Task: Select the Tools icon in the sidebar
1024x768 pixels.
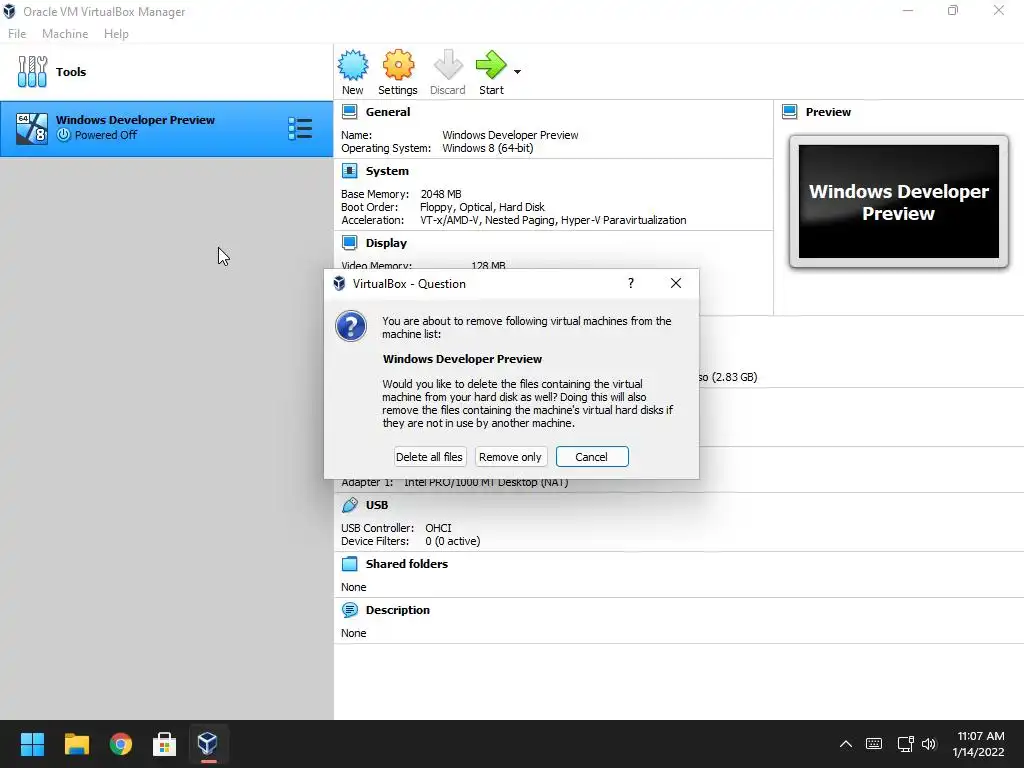Action: [x=32, y=72]
